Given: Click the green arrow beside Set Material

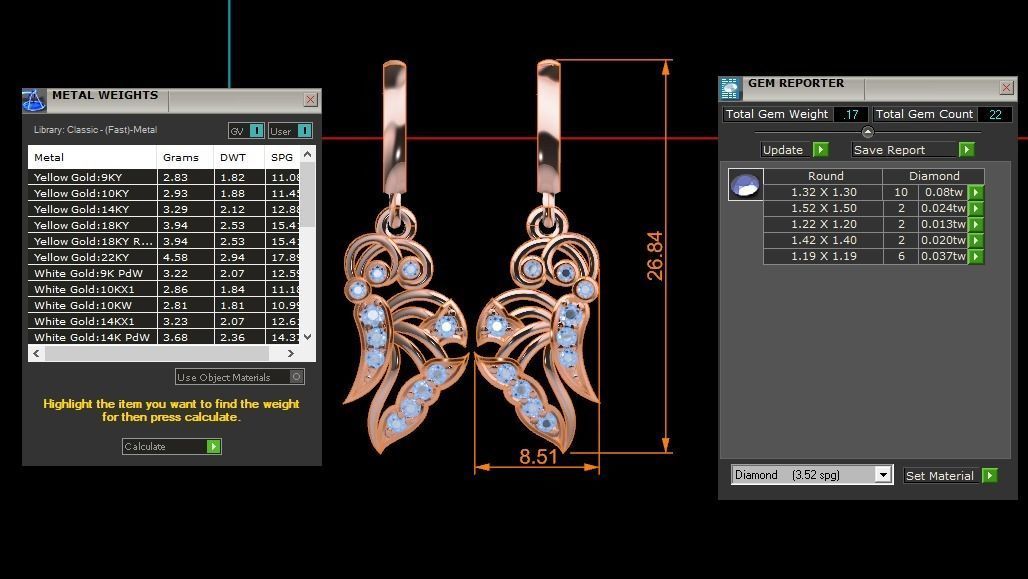Looking at the screenshot, I should point(989,475).
